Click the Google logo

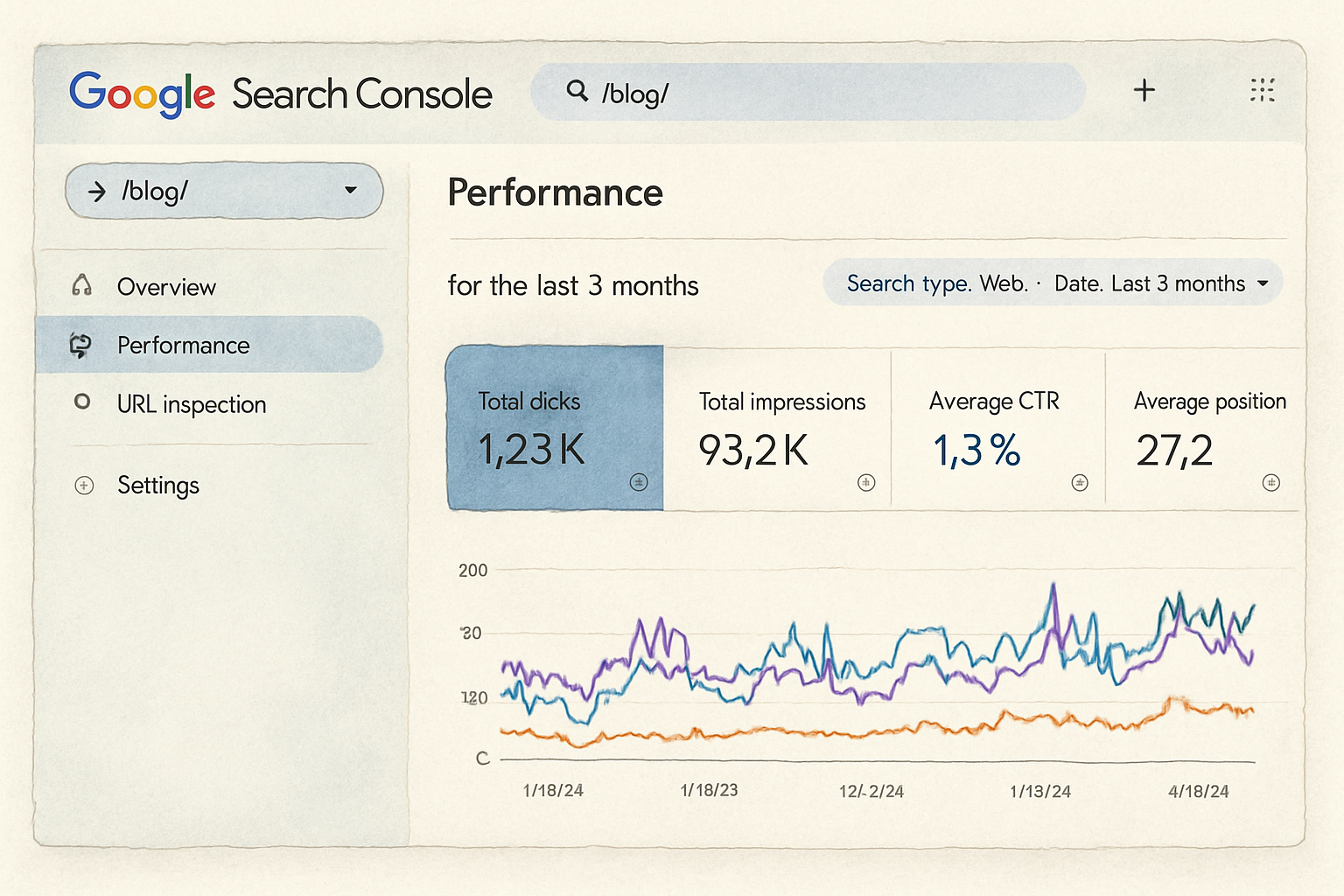click(142, 94)
